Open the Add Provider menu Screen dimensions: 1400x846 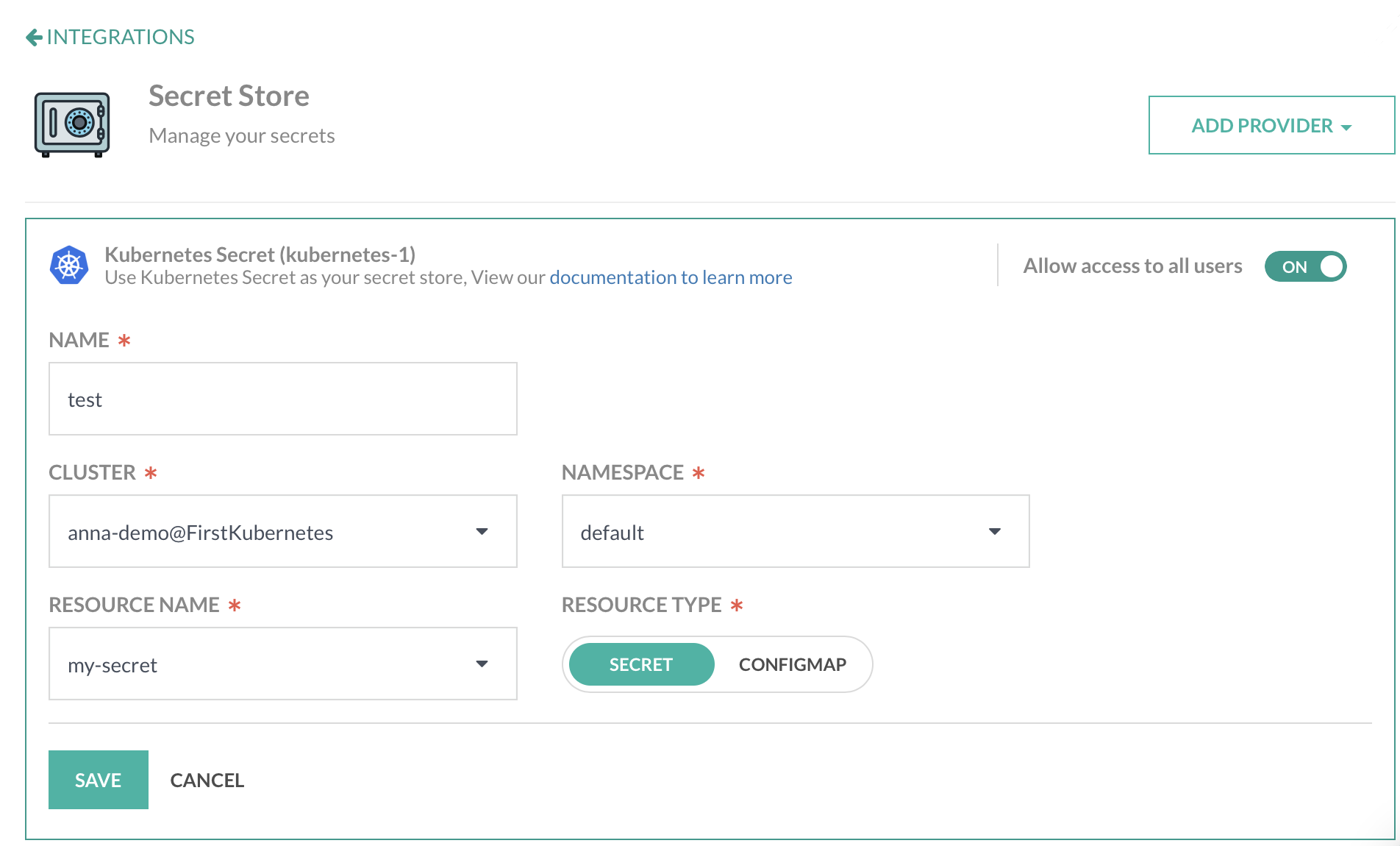[1271, 125]
